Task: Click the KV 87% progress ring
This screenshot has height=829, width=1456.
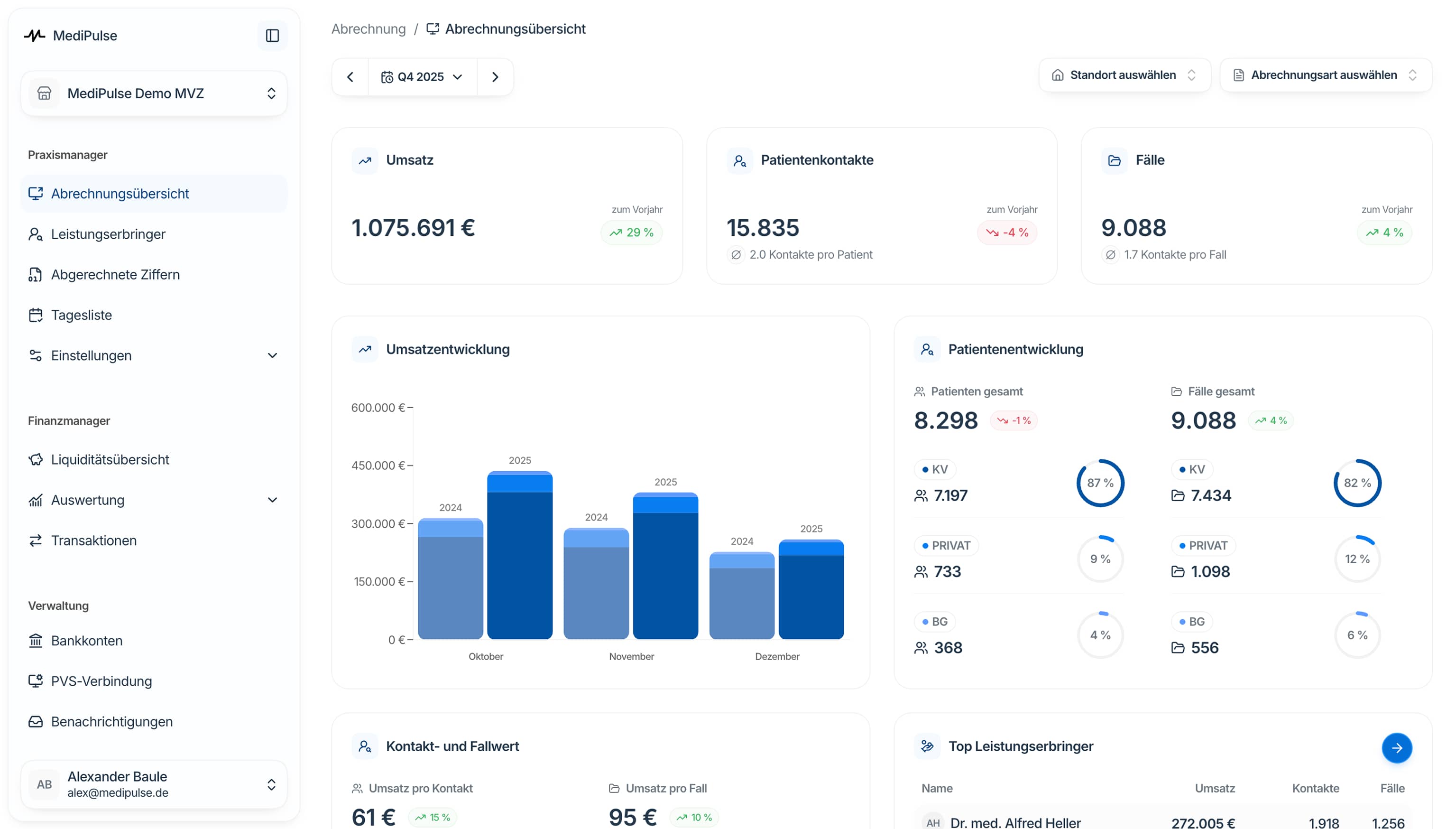Action: tap(1100, 483)
